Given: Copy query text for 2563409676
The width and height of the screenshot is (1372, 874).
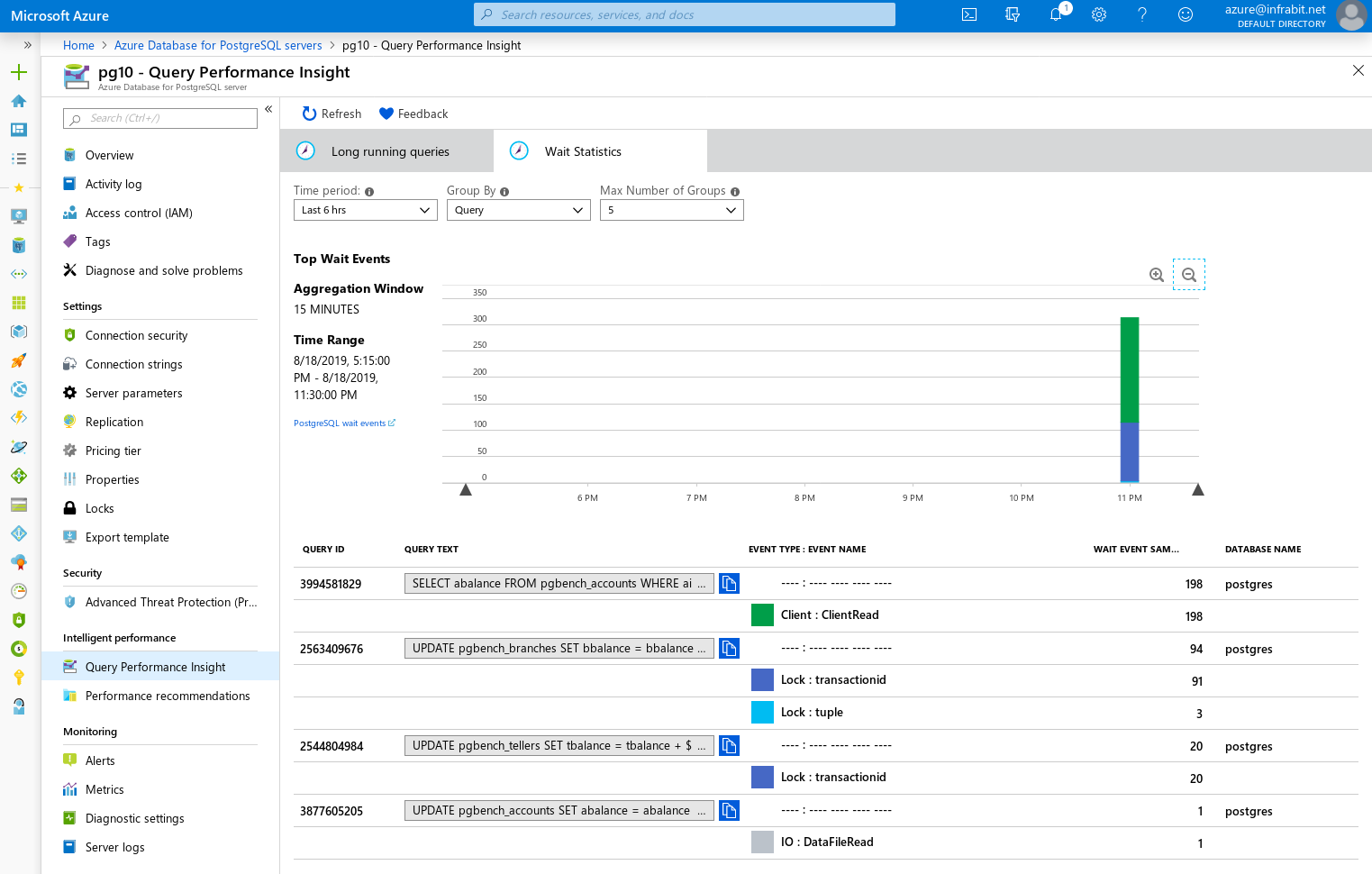Looking at the screenshot, I should tap(730, 649).
